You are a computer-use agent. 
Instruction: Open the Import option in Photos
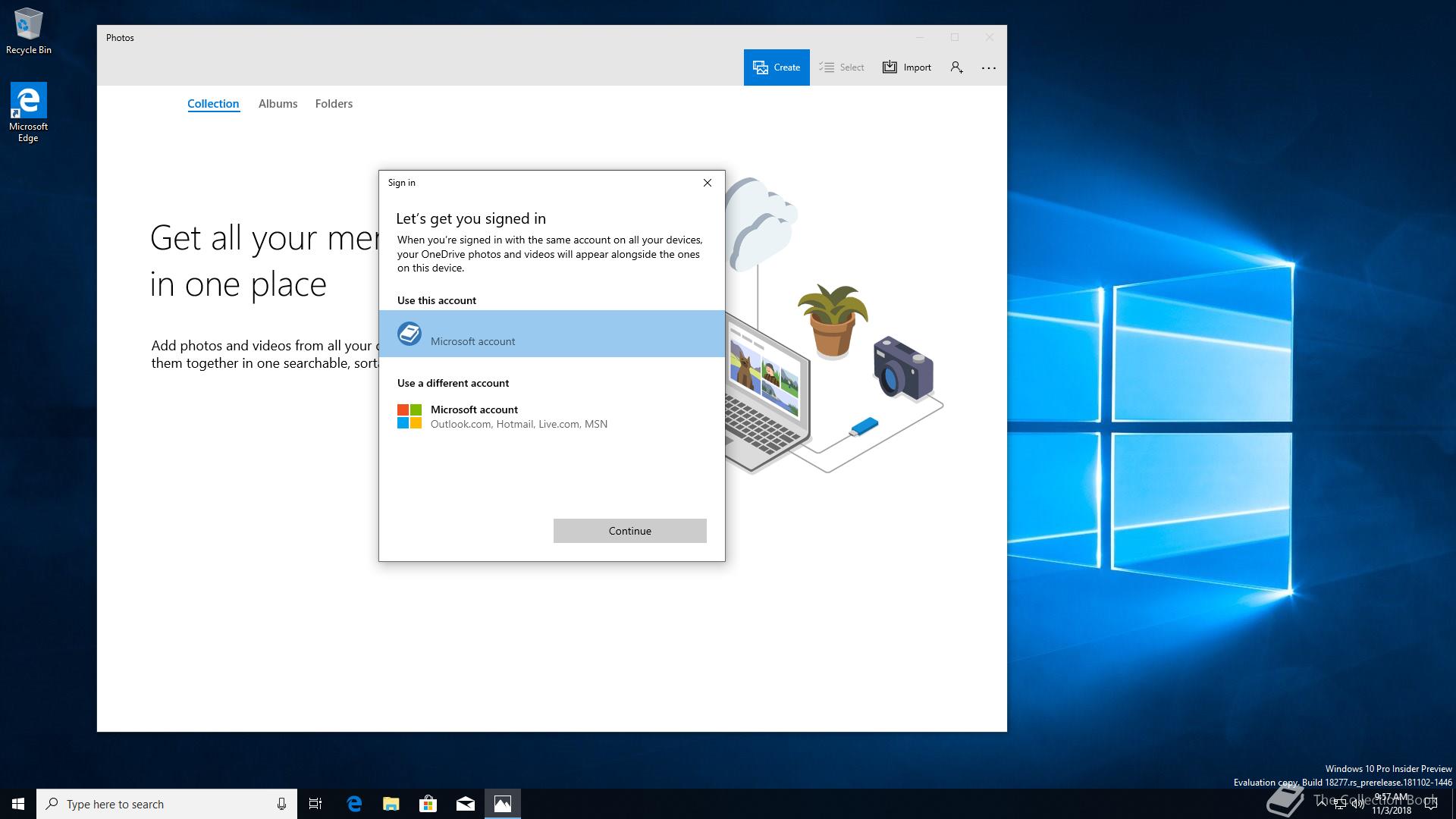pos(906,67)
